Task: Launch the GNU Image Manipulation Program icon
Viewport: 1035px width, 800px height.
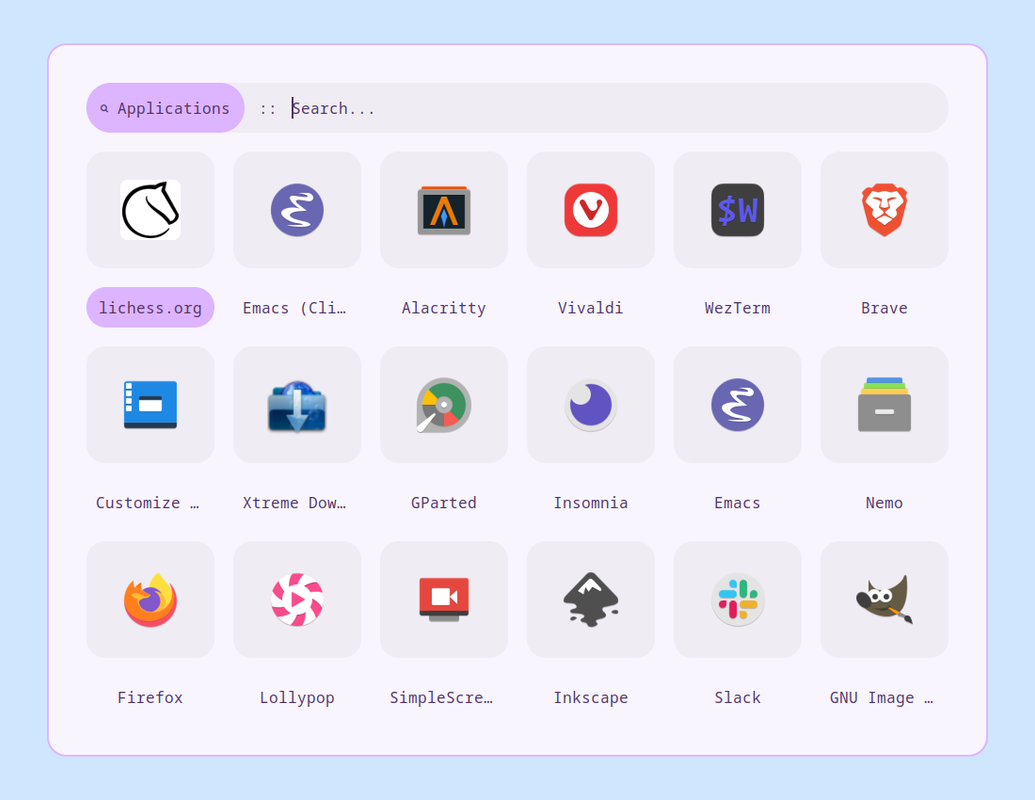Action: point(885,599)
